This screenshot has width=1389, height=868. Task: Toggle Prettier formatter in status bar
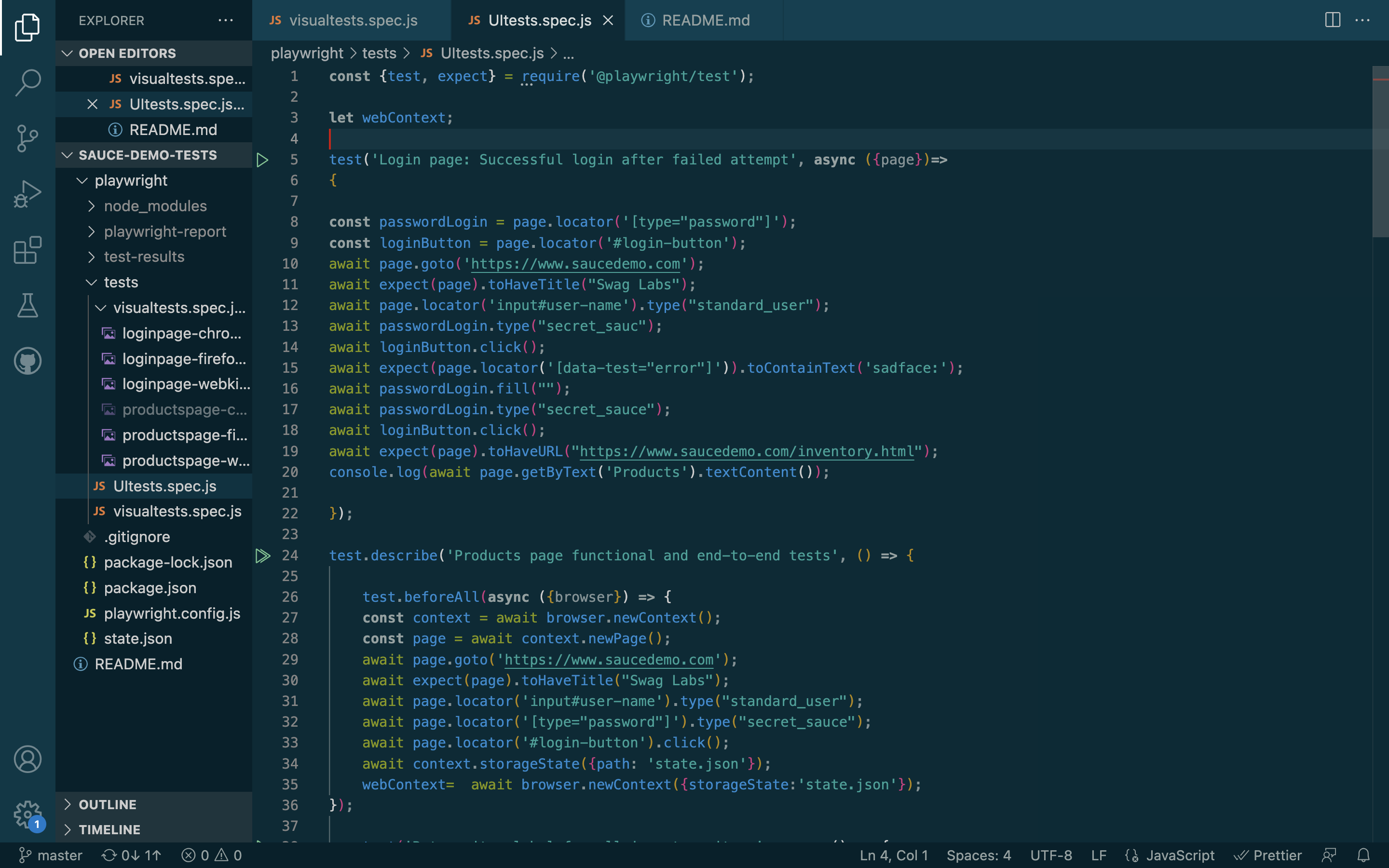pyautogui.click(x=1268, y=855)
